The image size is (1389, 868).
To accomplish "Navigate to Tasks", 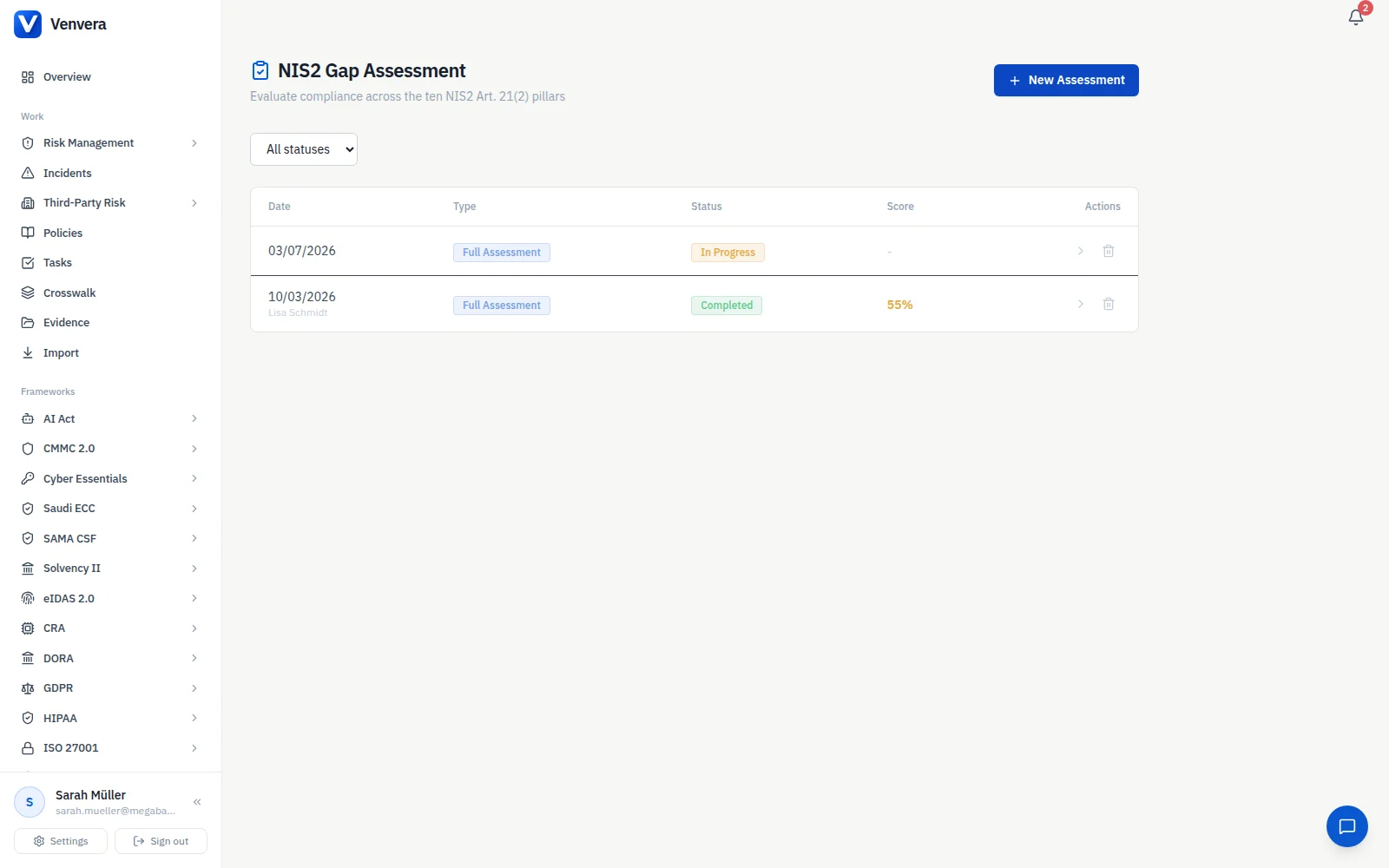I will point(110,263).
